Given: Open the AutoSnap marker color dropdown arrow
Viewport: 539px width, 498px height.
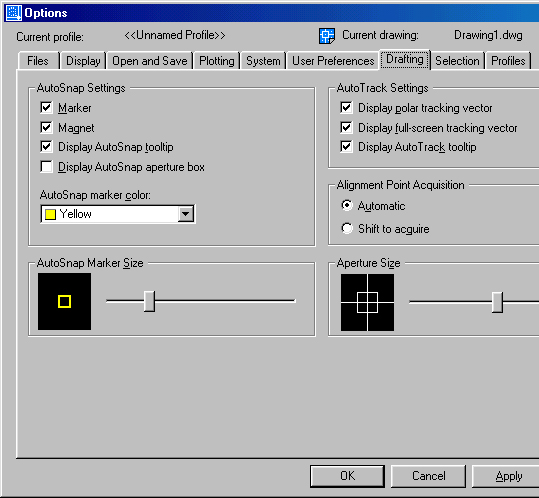Looking at the screenshot, I should [x=186, y=214].
